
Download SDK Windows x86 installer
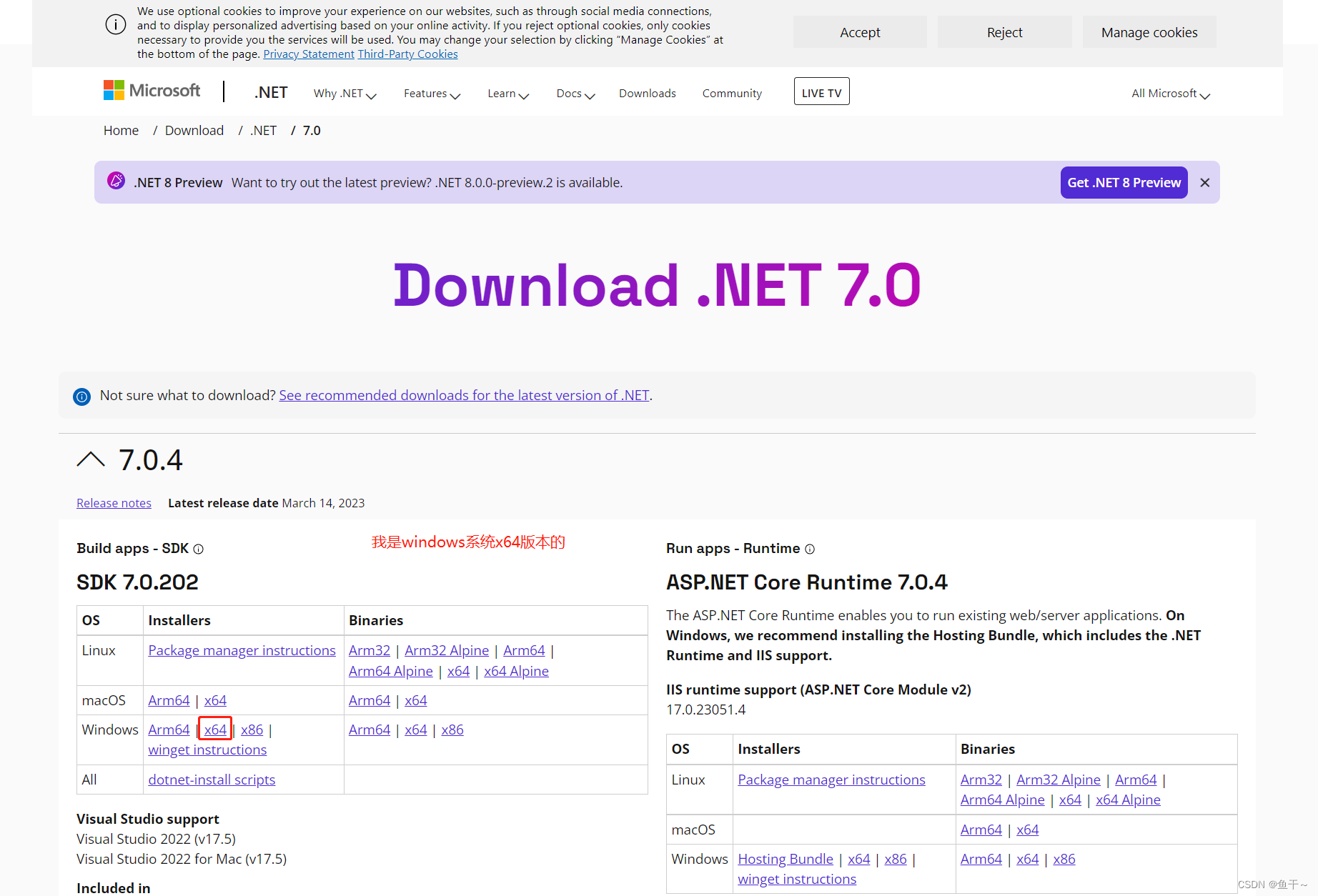click(252, 730)
